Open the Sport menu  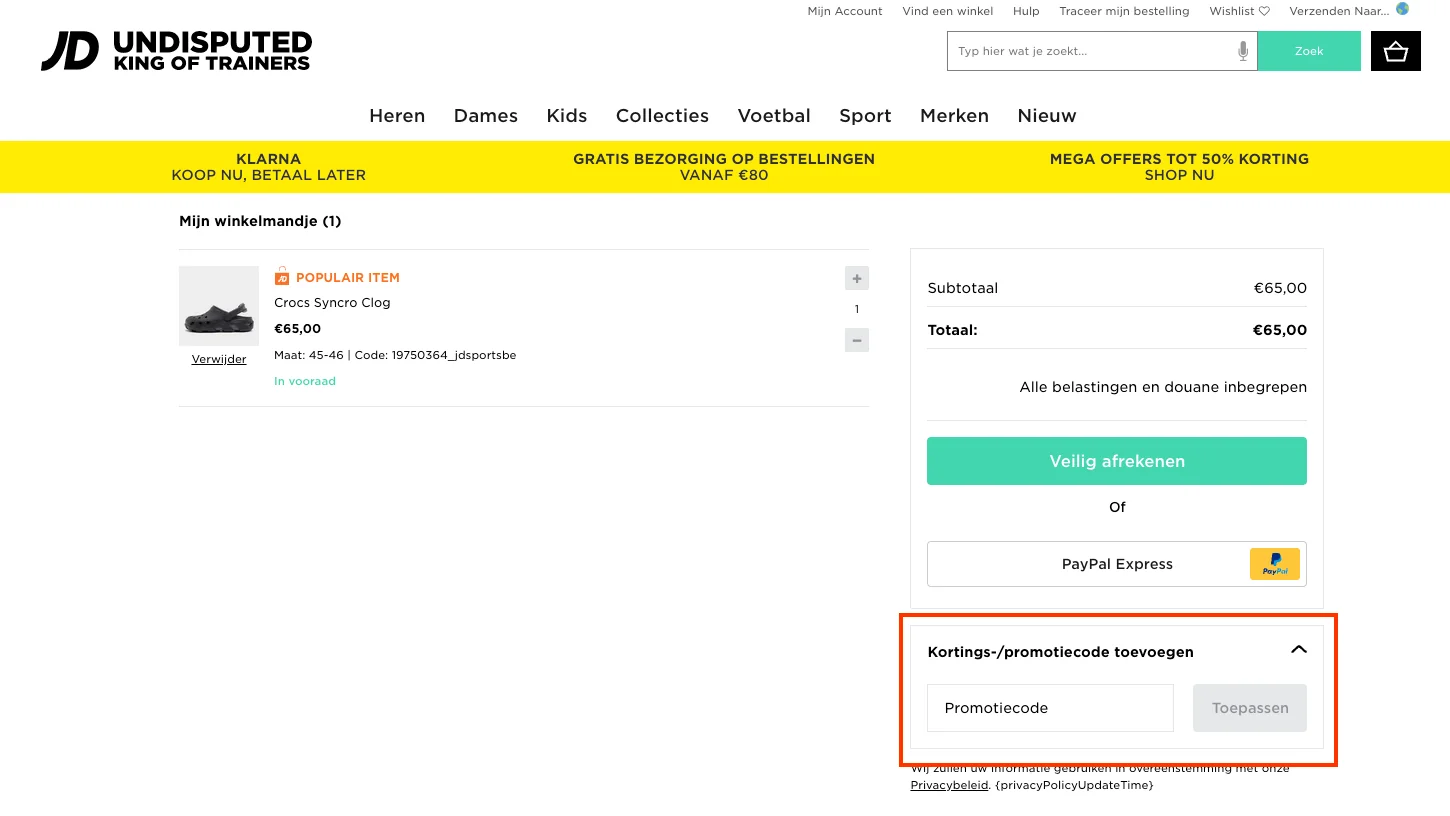pos(865,116)
